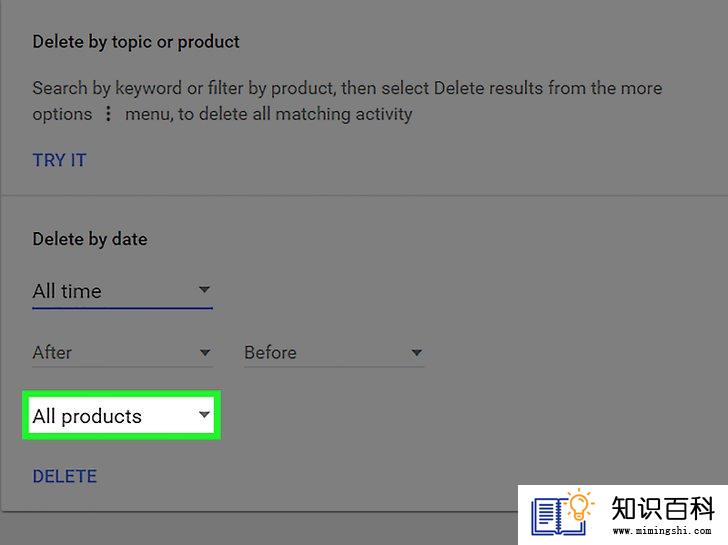The height and width of the screenshot is (545, 728).
Task: Click the www.mimingshi.com URL text
Action: tap(662, 531)
